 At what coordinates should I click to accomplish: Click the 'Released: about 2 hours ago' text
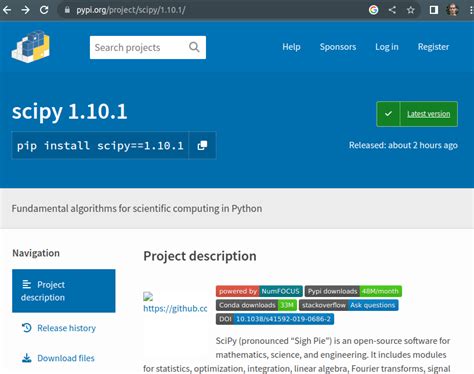point(403,145)
